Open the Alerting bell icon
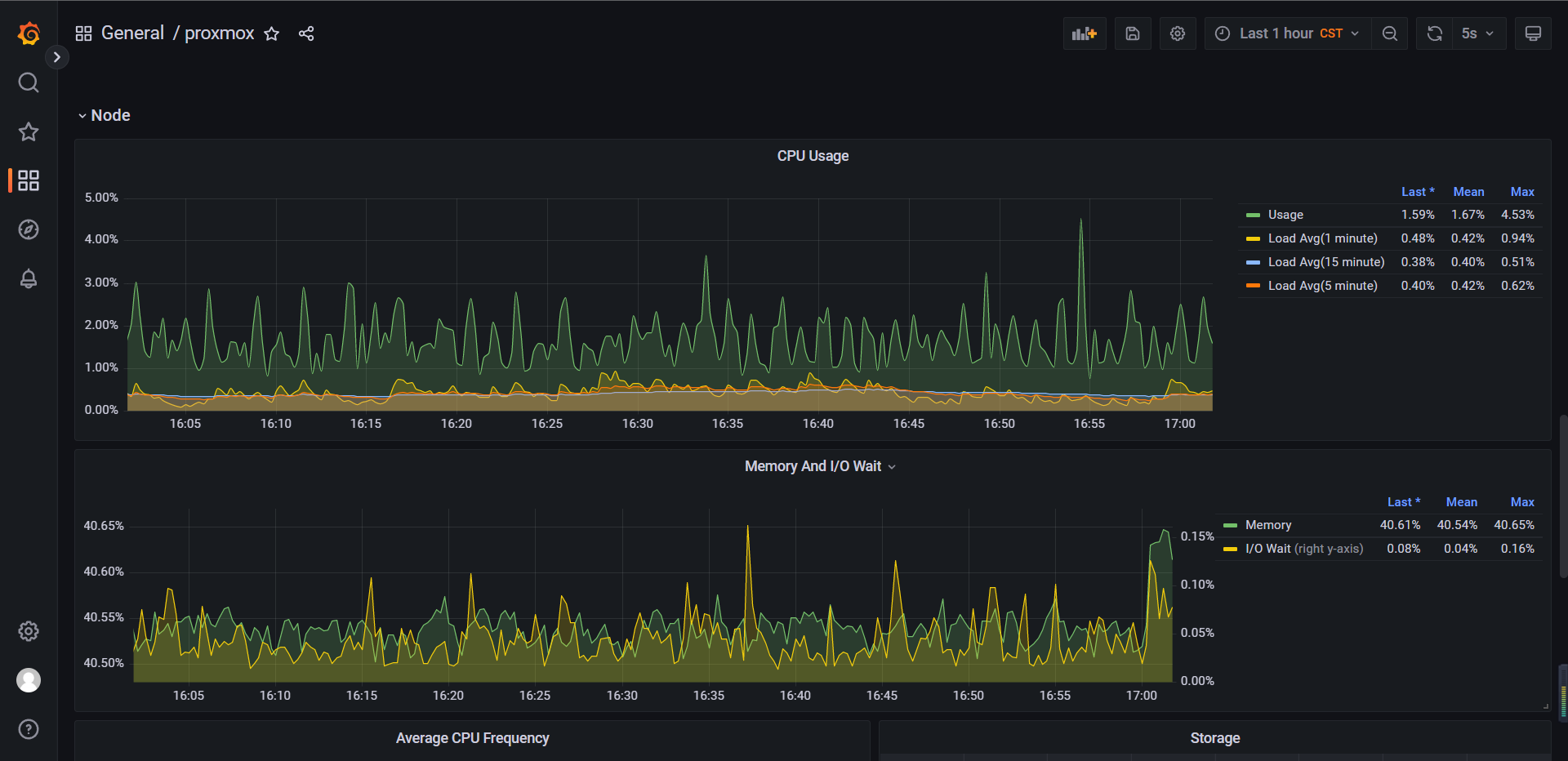The image size is (1568, 761). pos(29,279)
